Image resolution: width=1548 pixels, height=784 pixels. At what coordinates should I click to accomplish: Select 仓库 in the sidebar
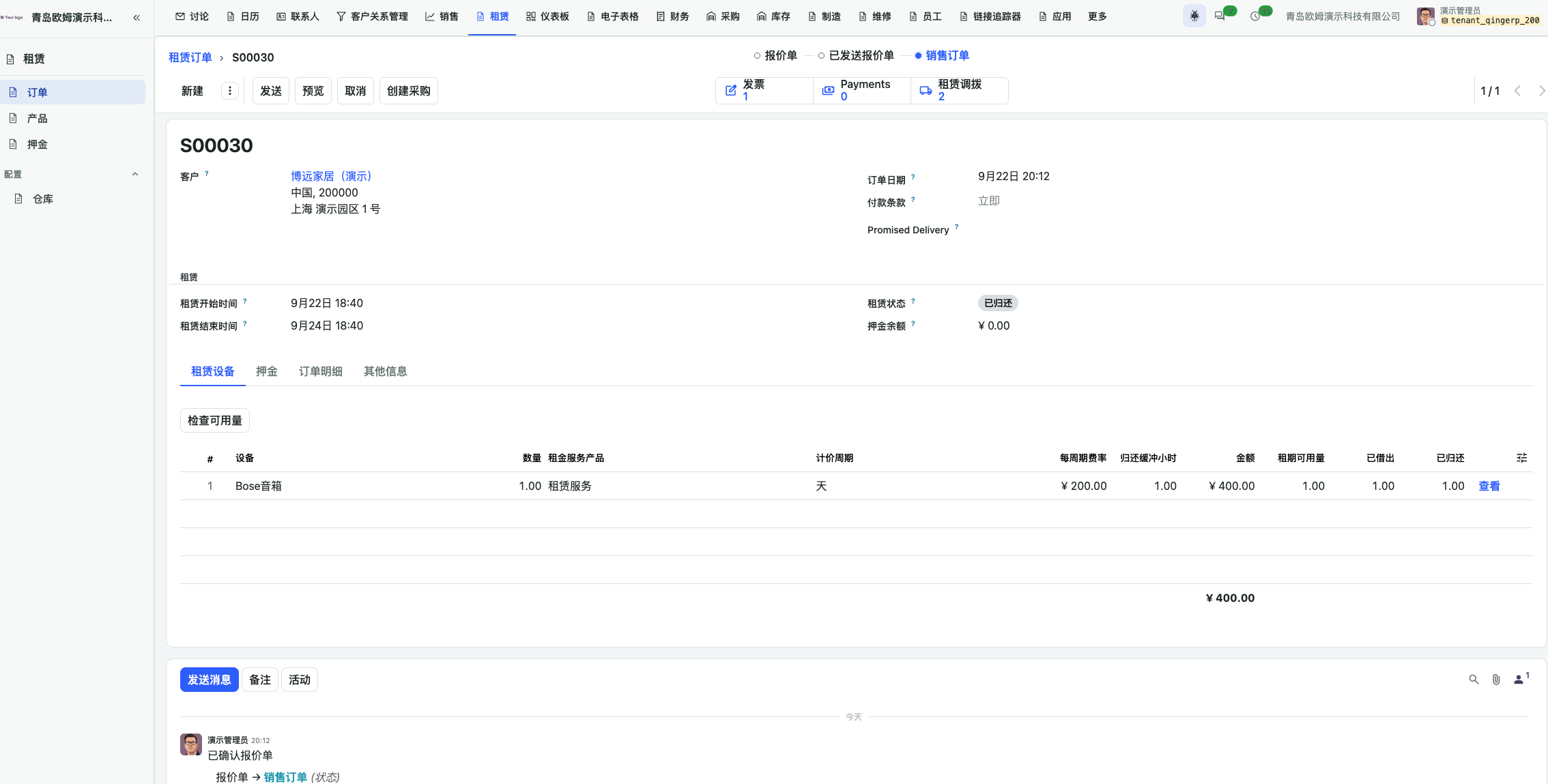(x=72, y=199)
